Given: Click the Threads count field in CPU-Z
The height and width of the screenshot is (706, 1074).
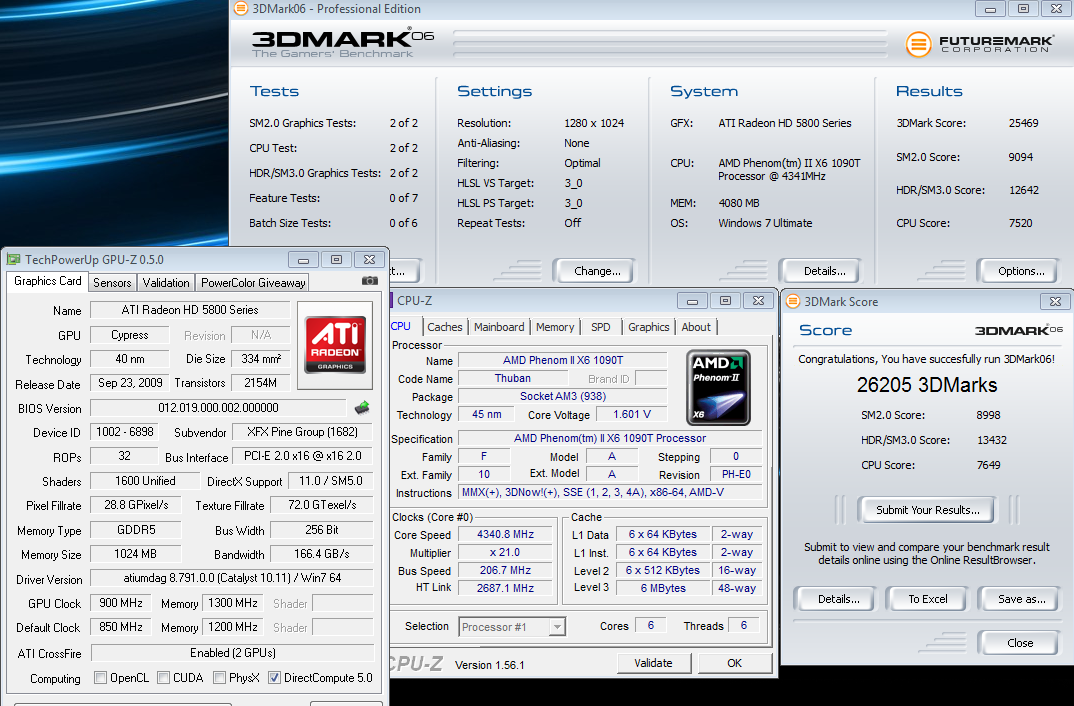Looking at the screenshot, I should 744,625.
